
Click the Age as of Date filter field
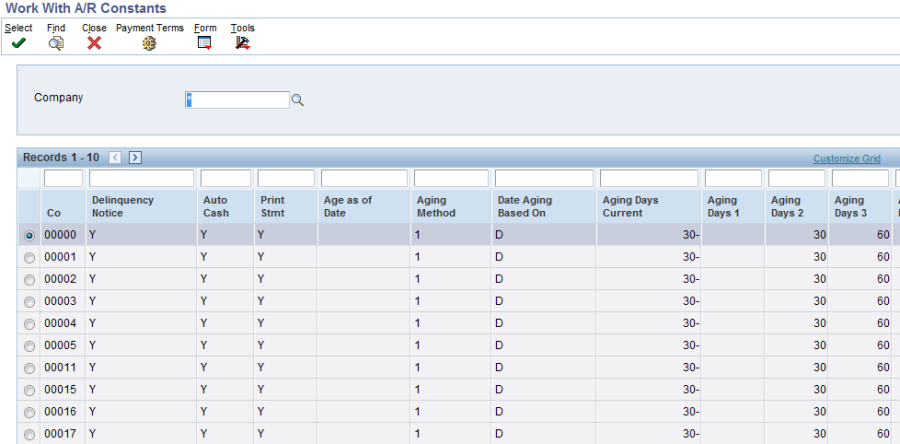pos(364,178)
